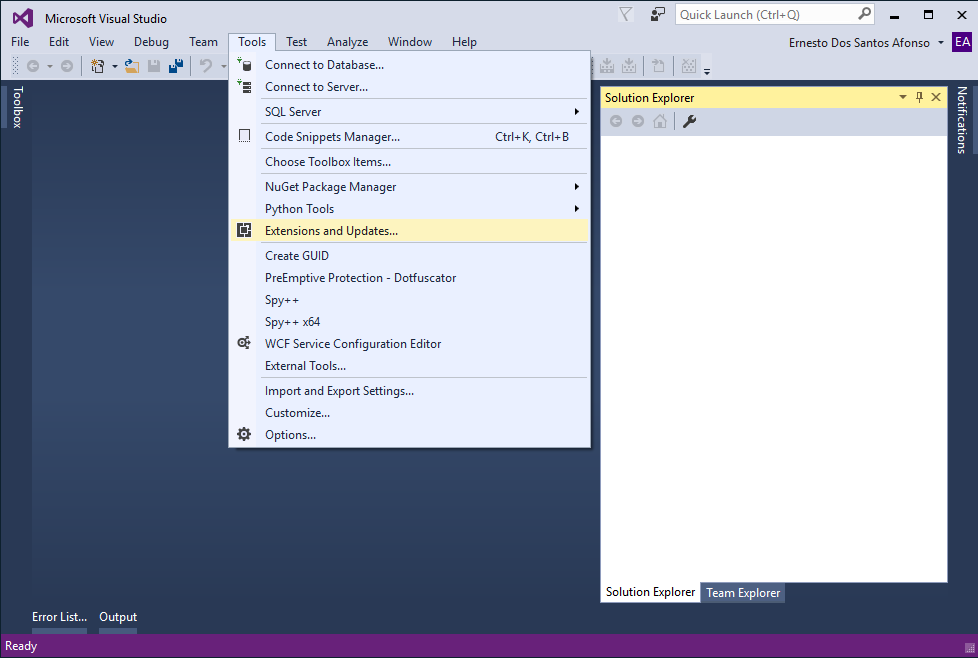The width and height of the screenshot is (978, 658).
Task: Click the Navigate Forward arrow in the main toolbar
Action: pyautogui.click(x=67, y=65)
